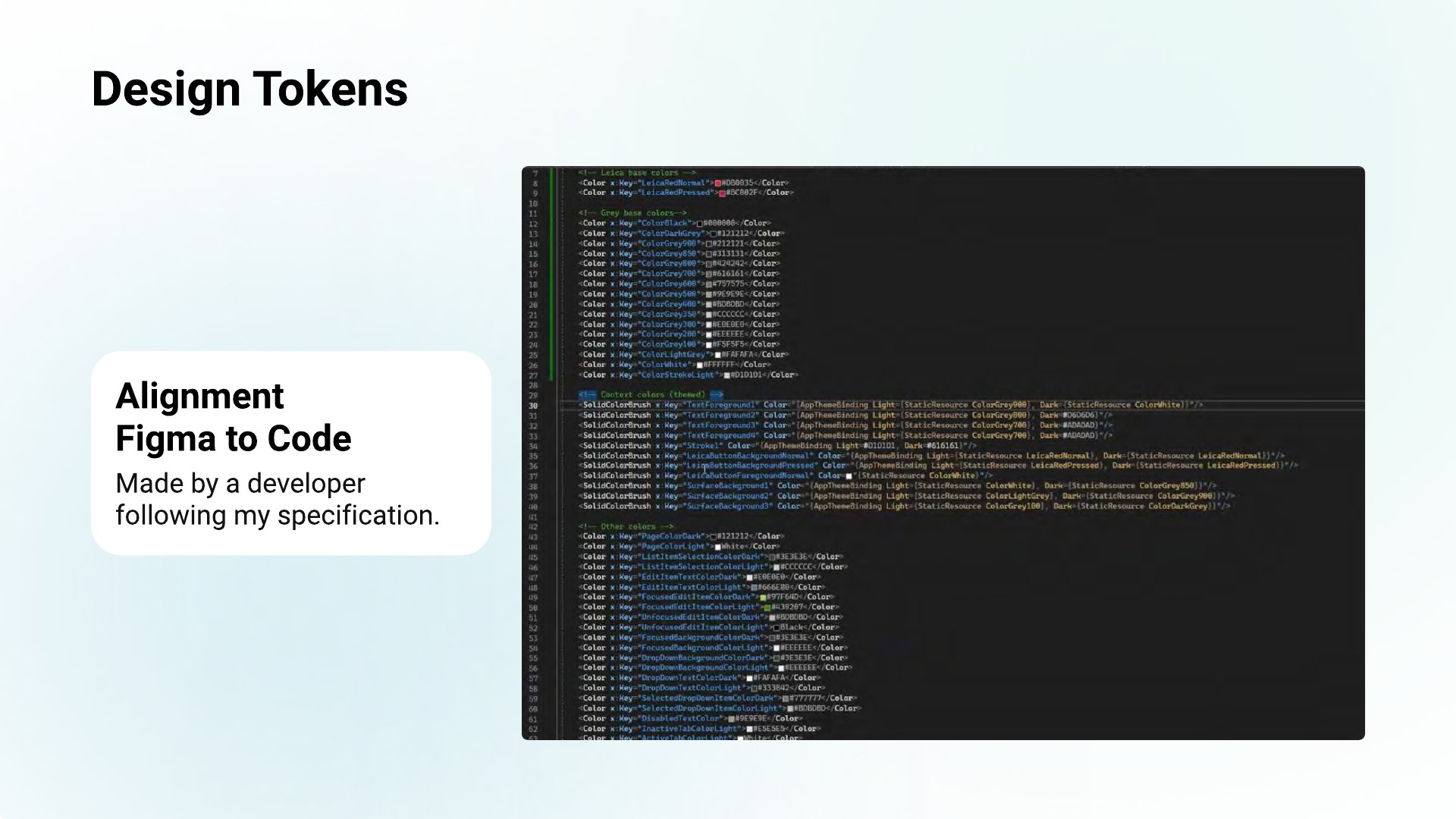The image size is (1456, 819).
Task: Click the "TextForeground3" key name
Action: coord(722,425)
